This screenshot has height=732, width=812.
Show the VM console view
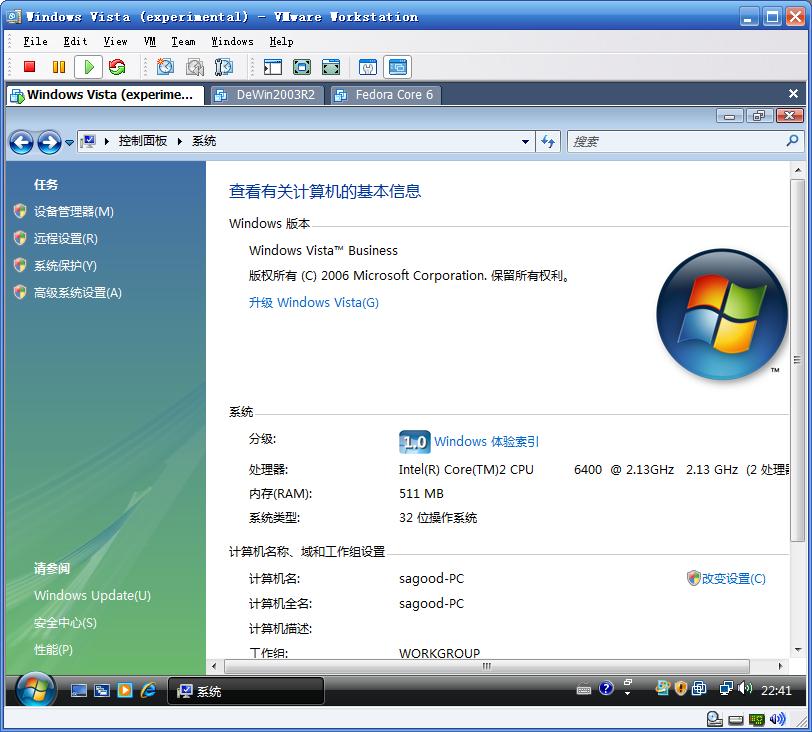click(x=398, y=67)
